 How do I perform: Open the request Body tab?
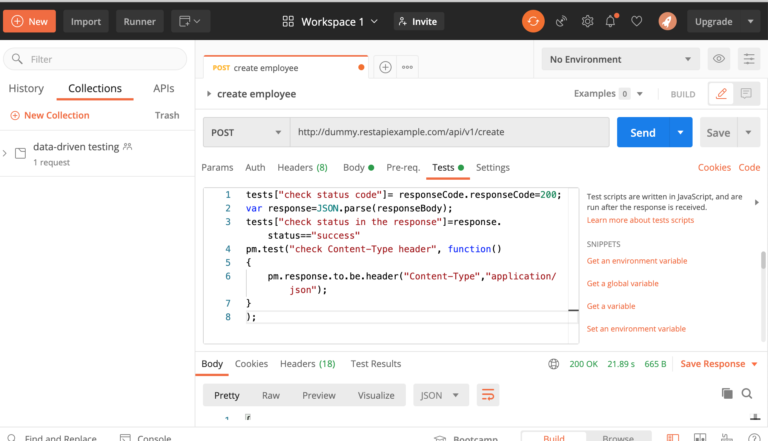pos(358,168)
